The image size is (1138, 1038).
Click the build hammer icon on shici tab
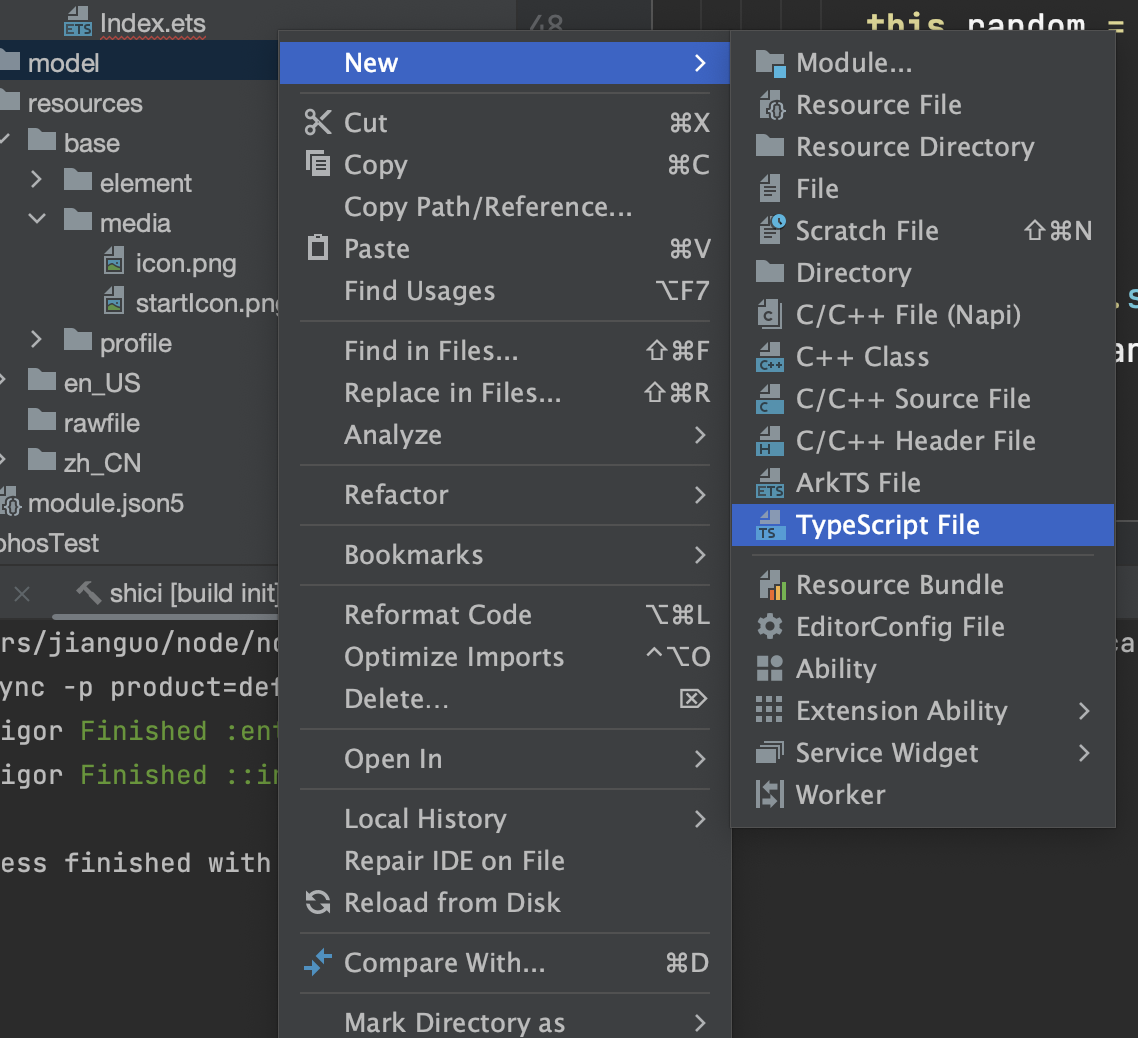click(x=89, y=592)
